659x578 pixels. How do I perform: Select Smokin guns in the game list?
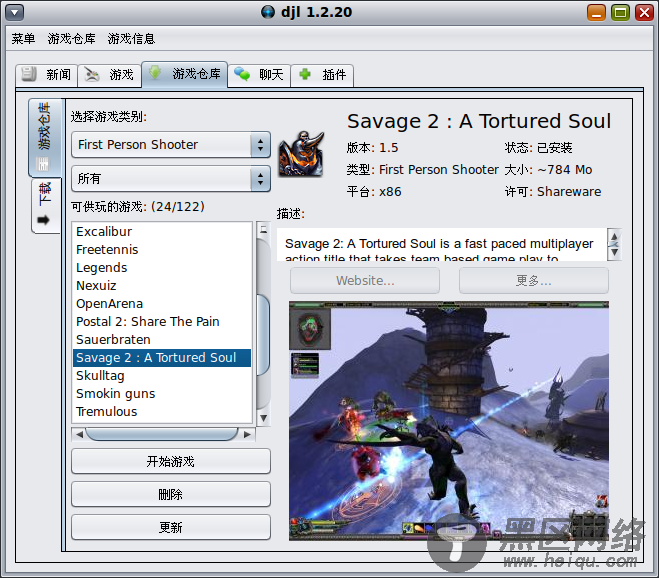click(162, 394)
